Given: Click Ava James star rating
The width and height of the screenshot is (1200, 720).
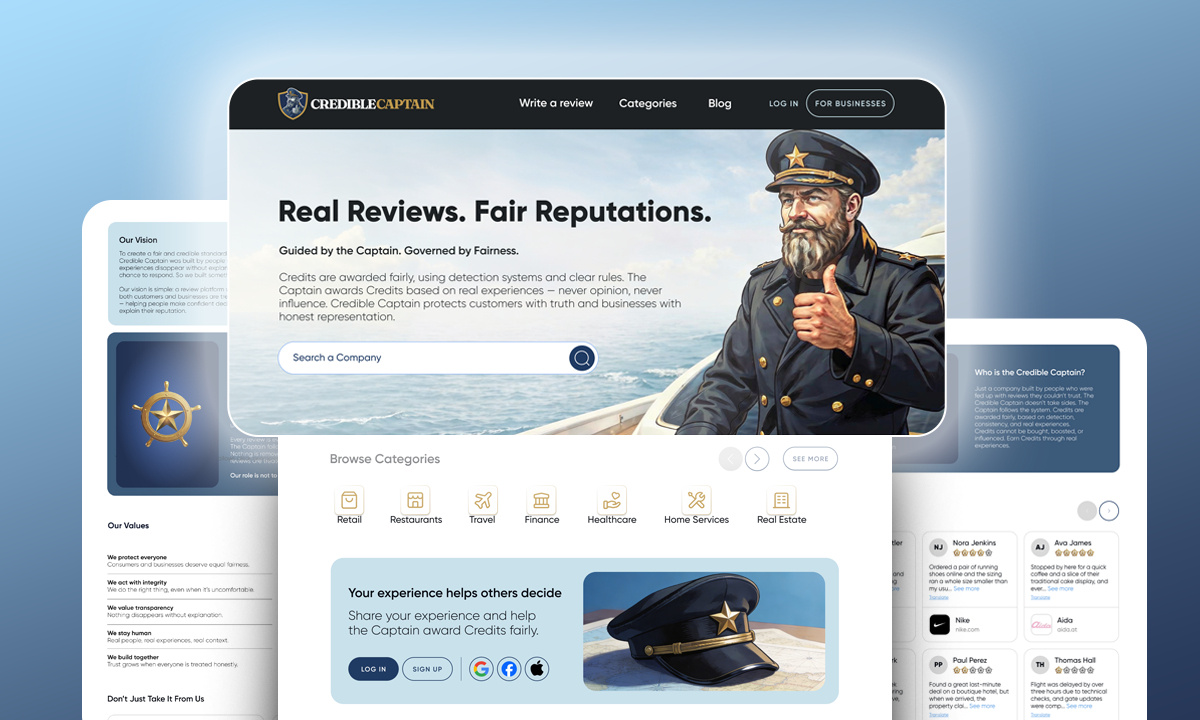Looking at the screenshot, I should (x=1074, y=552).
